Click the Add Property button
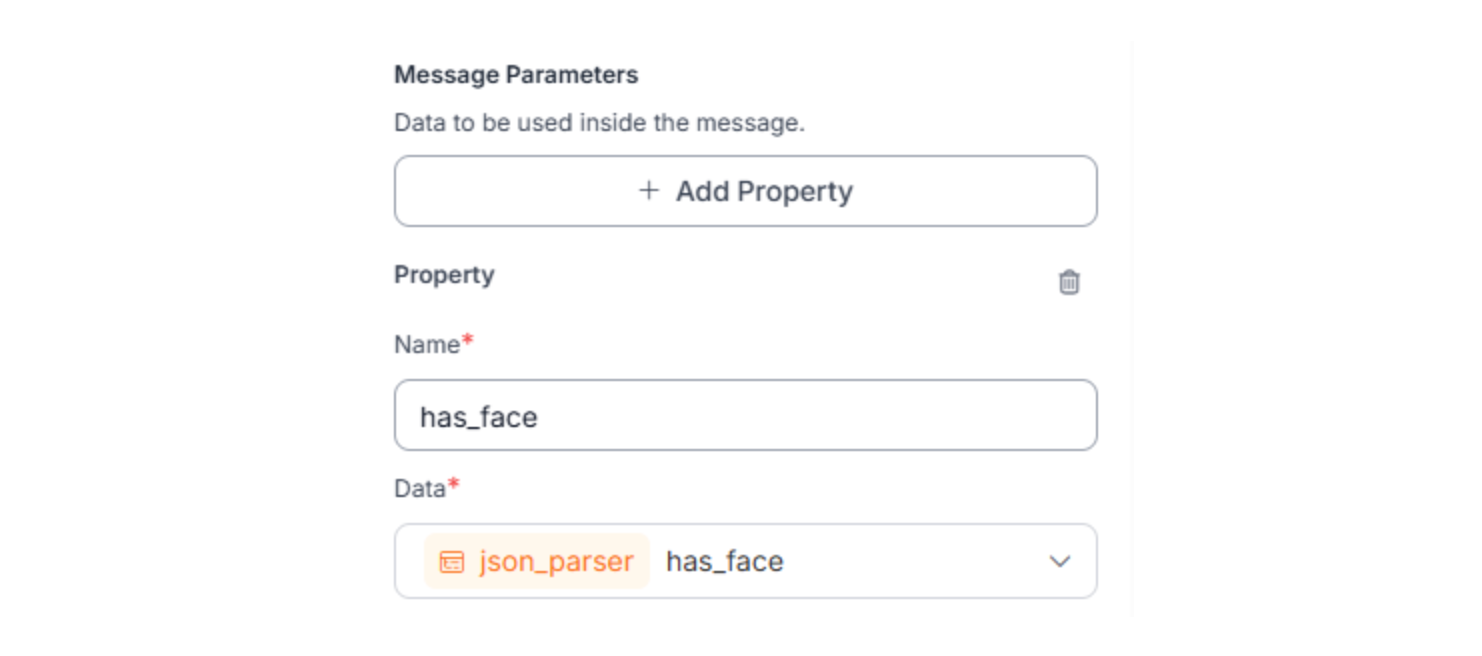Image resolution: width=1482 pixels, height=656 pixels. coord(745,191)
